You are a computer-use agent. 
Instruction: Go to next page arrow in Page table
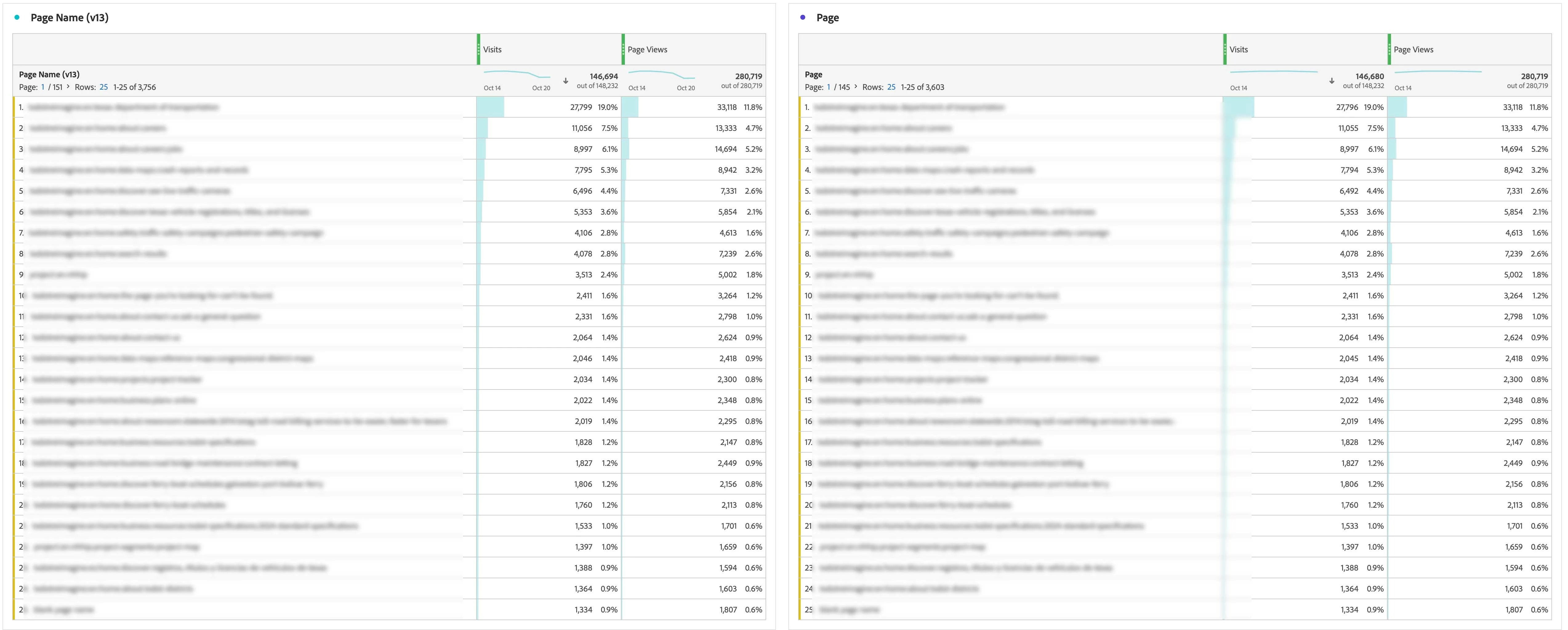[x=856, y=87]
